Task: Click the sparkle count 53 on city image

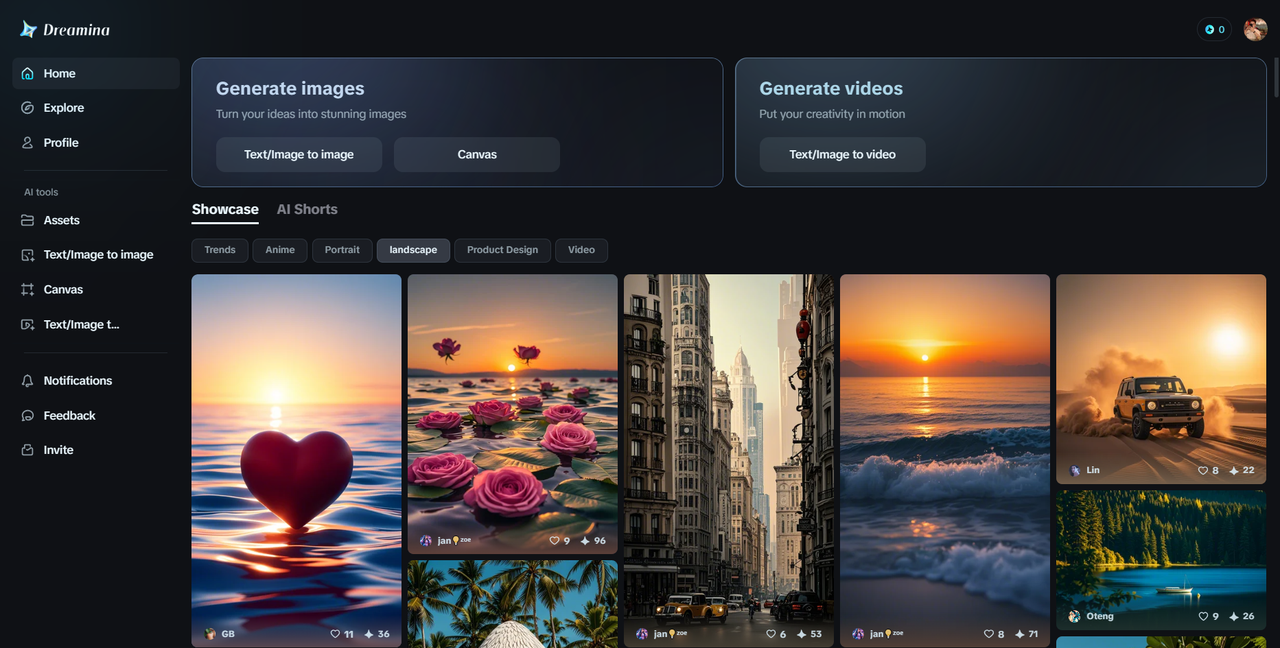Action: pyautogui.click(x=809, y=634)
